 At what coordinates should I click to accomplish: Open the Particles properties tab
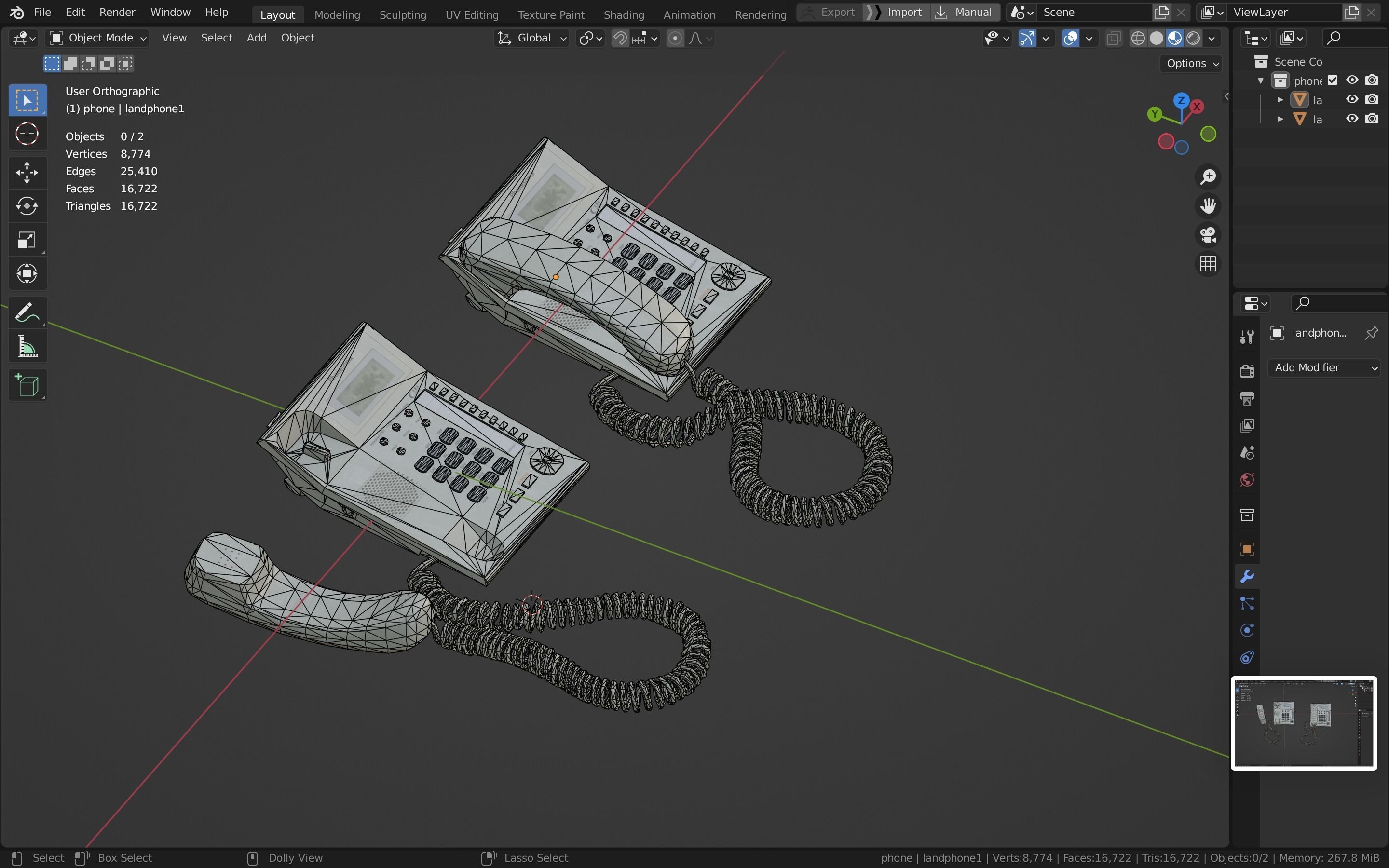pos(1247,603)
